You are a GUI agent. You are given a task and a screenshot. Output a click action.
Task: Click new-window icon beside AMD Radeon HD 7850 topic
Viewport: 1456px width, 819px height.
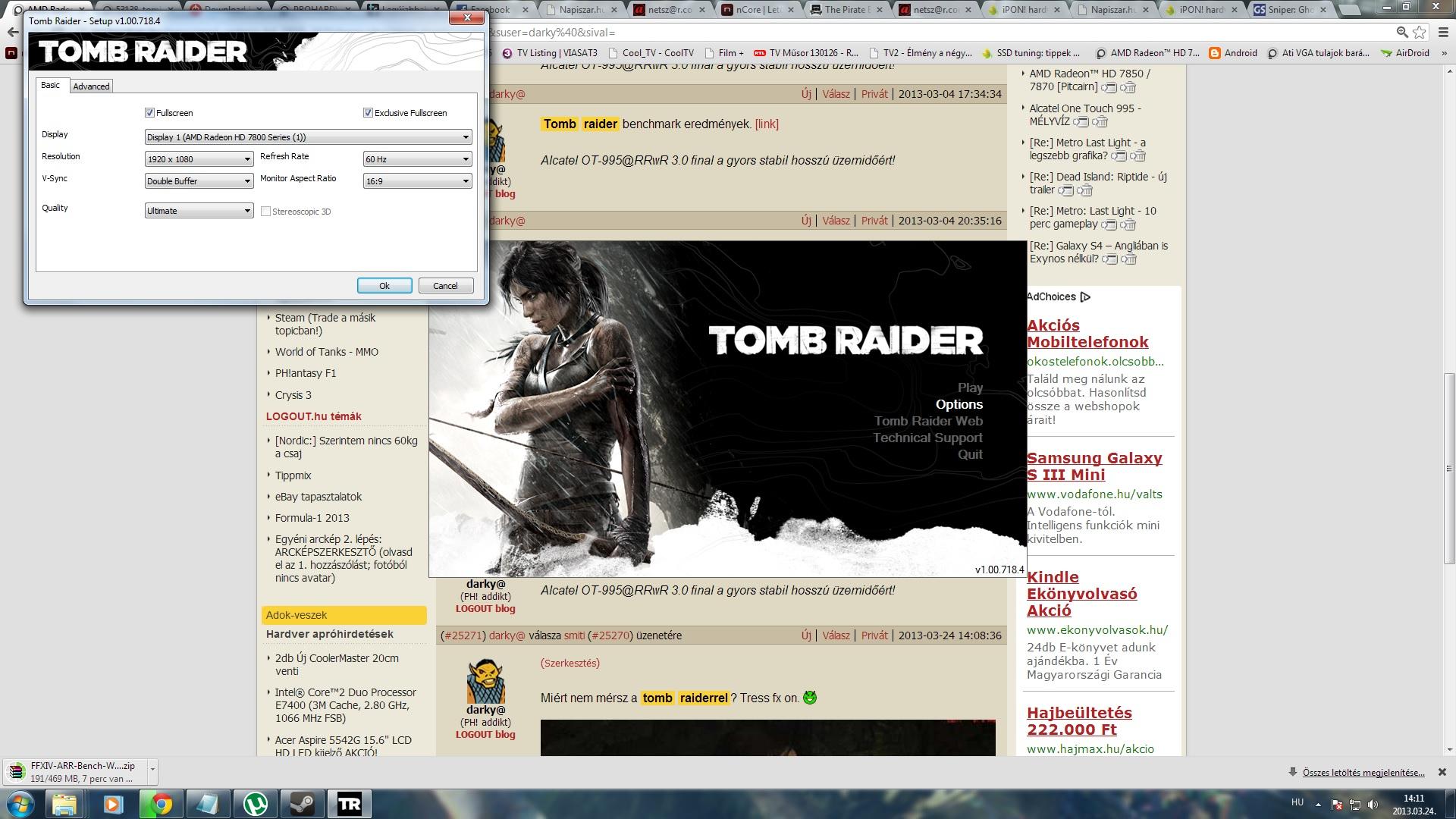[1109, 88]
